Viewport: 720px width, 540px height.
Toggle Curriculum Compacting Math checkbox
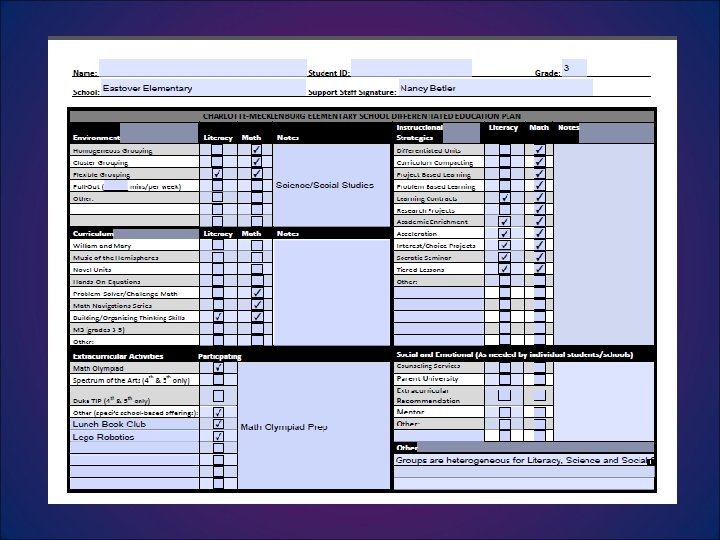(x=540, y=162)
